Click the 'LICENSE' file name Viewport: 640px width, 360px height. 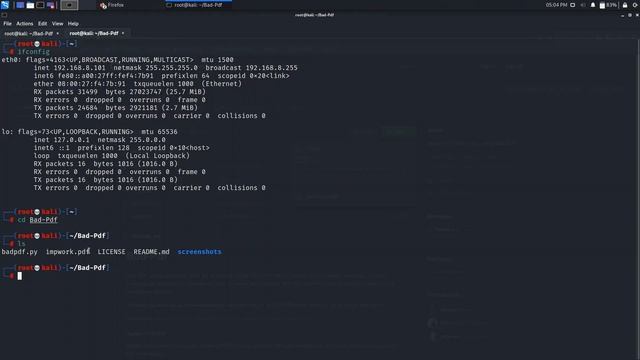111,252
